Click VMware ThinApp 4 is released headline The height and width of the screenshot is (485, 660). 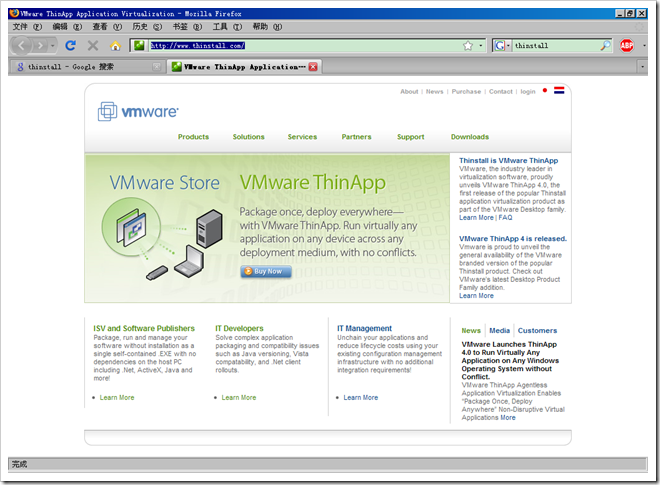click(x=513, y=239)
